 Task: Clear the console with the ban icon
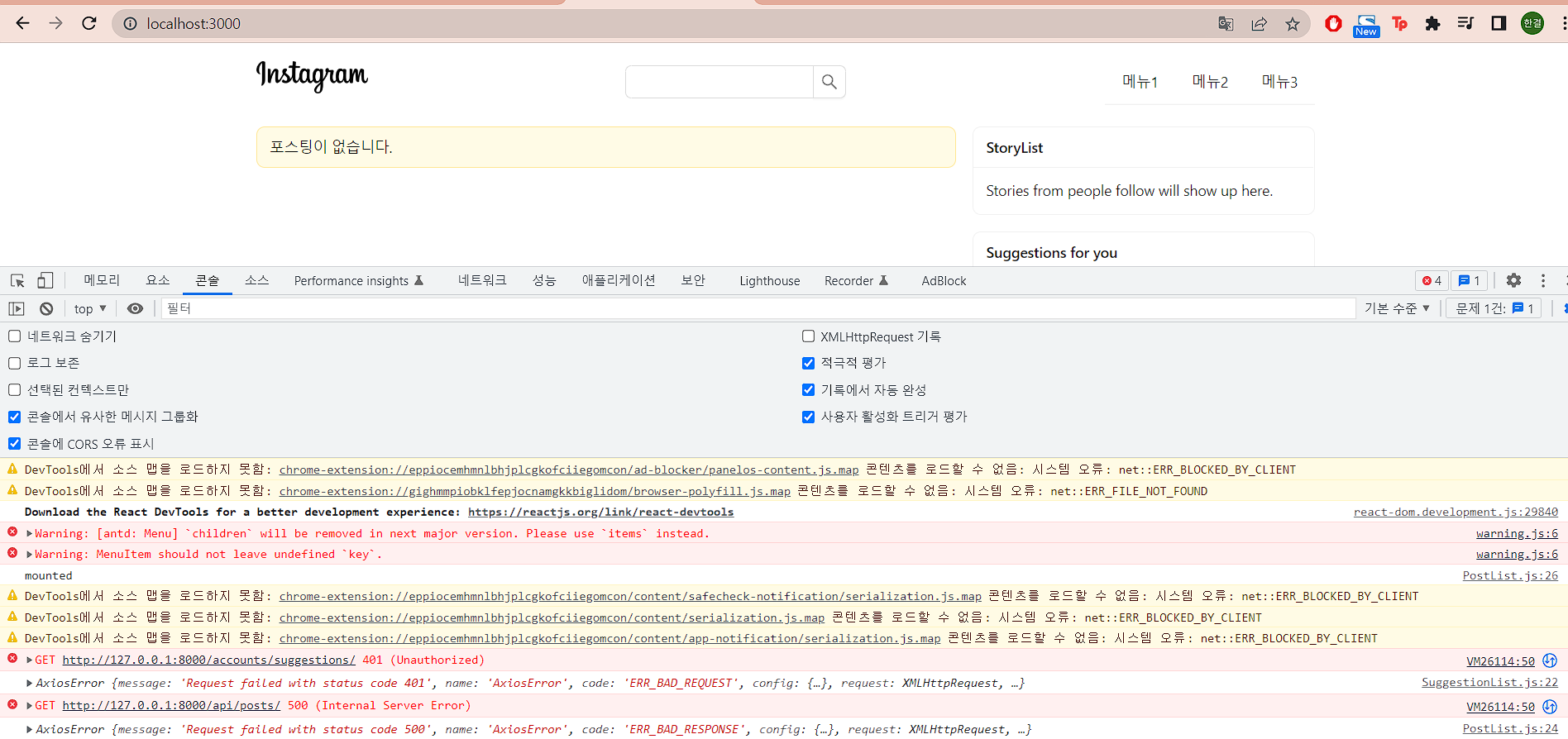46,308
